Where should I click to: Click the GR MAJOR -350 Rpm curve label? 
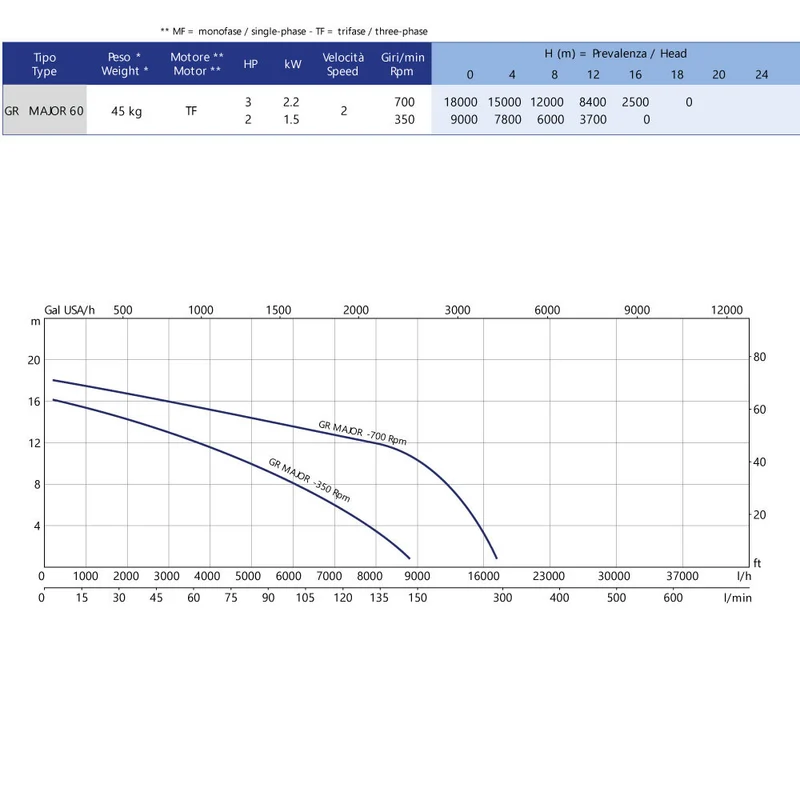(x=309, y=480)
